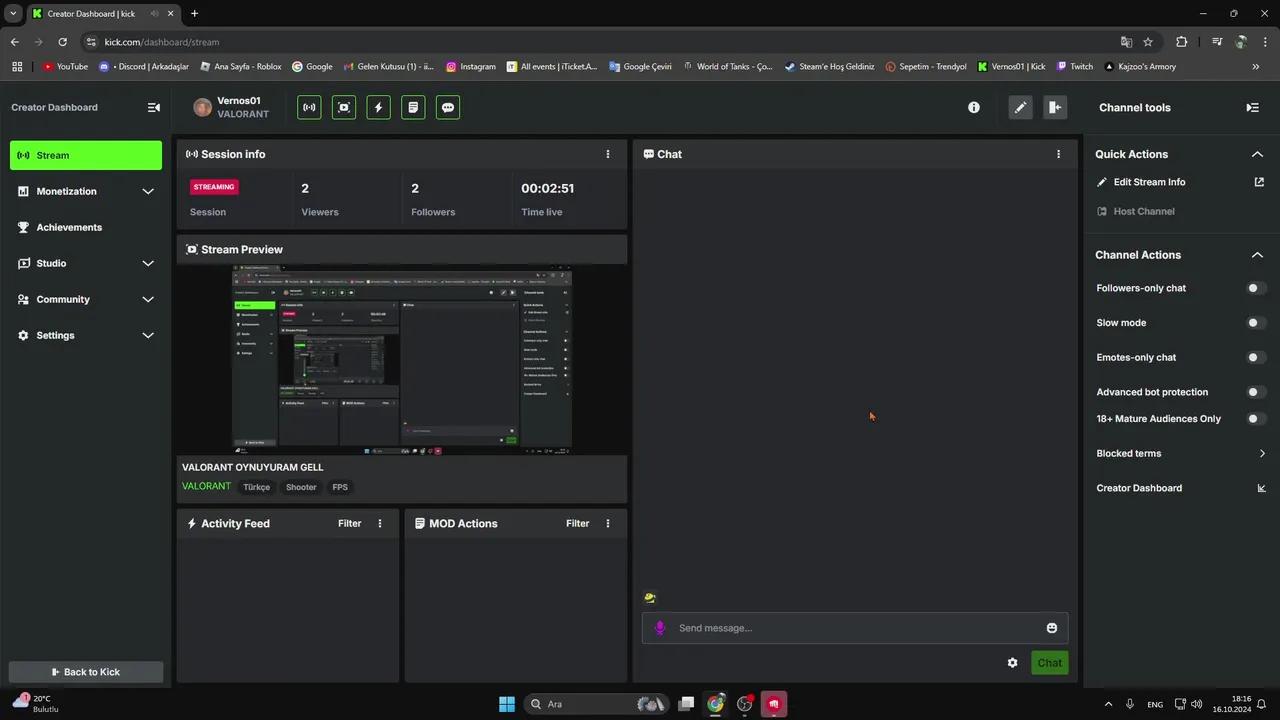Collapse the Channel tools panel icon
Viewport: 1280px width, 720px height.
(1253, 107)
